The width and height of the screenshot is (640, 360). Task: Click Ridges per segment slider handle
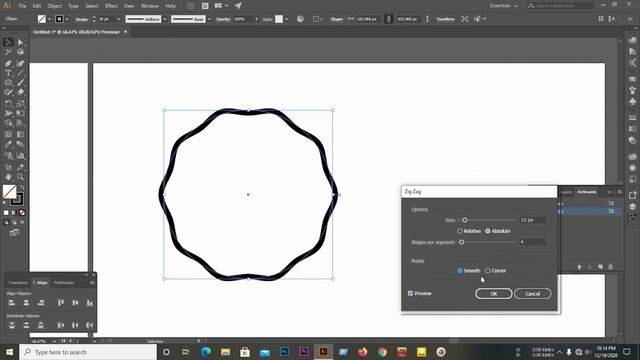coord(461,242)
